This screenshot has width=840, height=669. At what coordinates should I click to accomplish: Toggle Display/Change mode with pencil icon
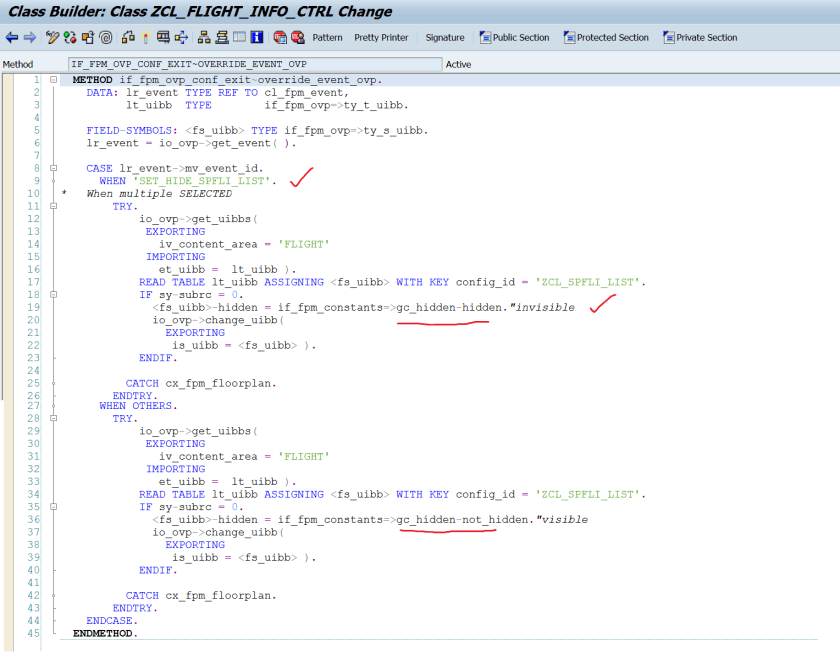[52, 38]
